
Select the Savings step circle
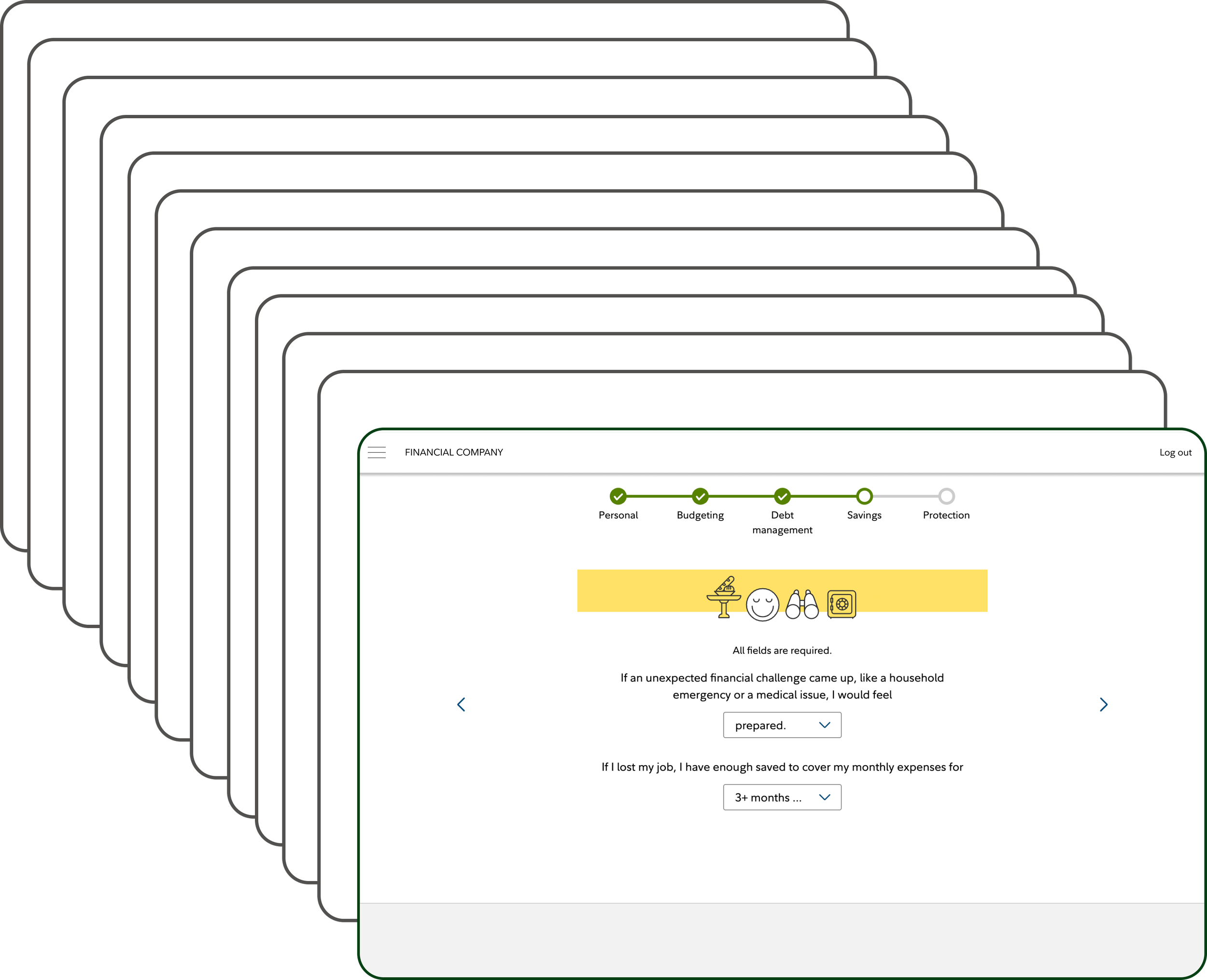864,496
